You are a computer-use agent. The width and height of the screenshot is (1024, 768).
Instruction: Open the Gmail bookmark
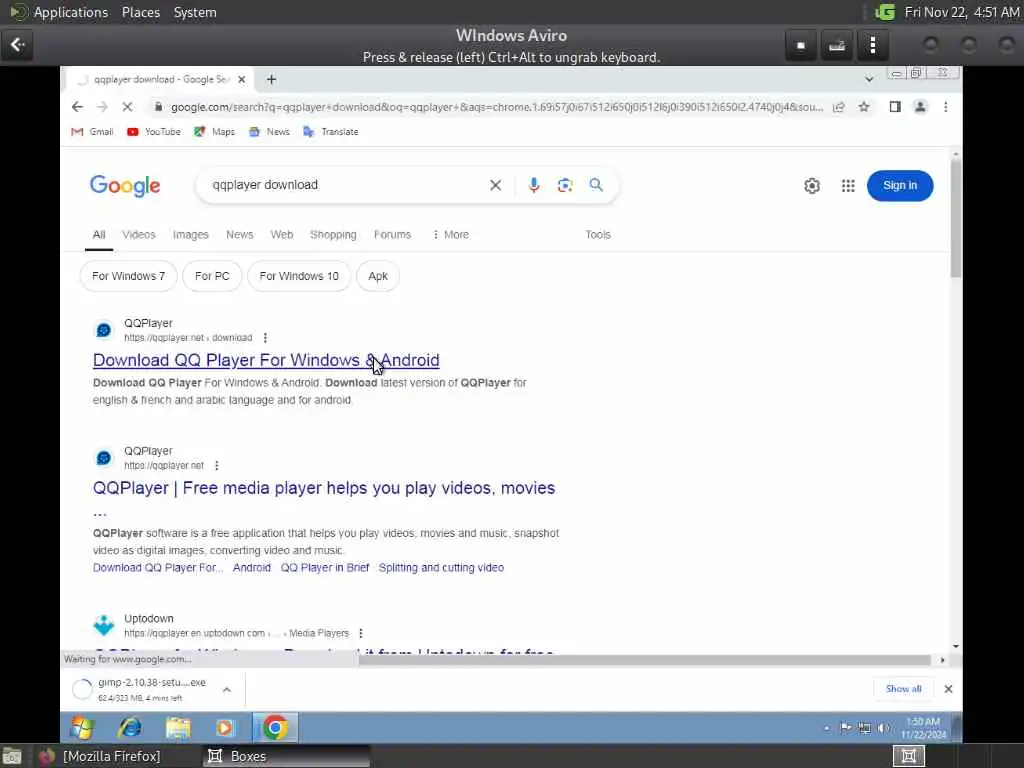tap(92, 132)
